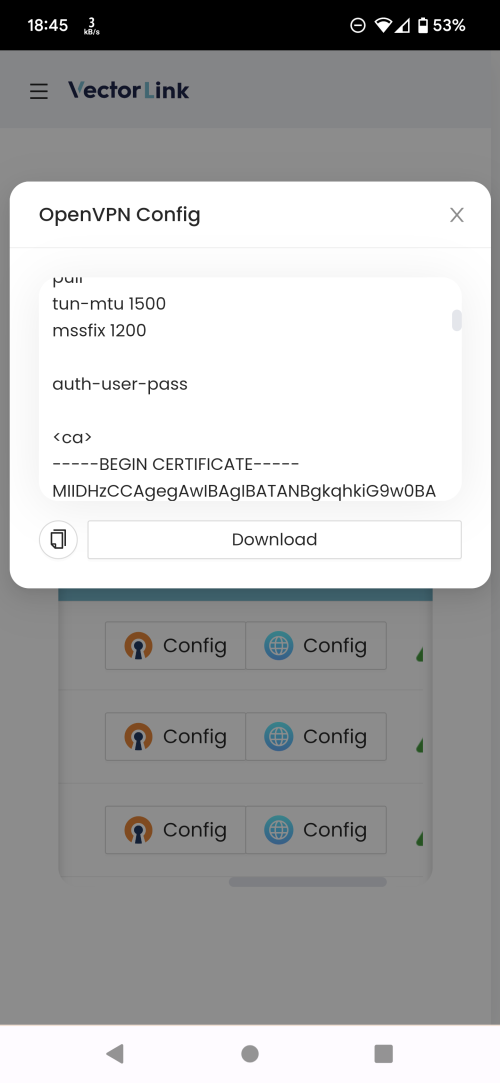Tap the mobile signal strength icon
The width and height of the screenshot is (500, 1083).
(x=403, y=26)
